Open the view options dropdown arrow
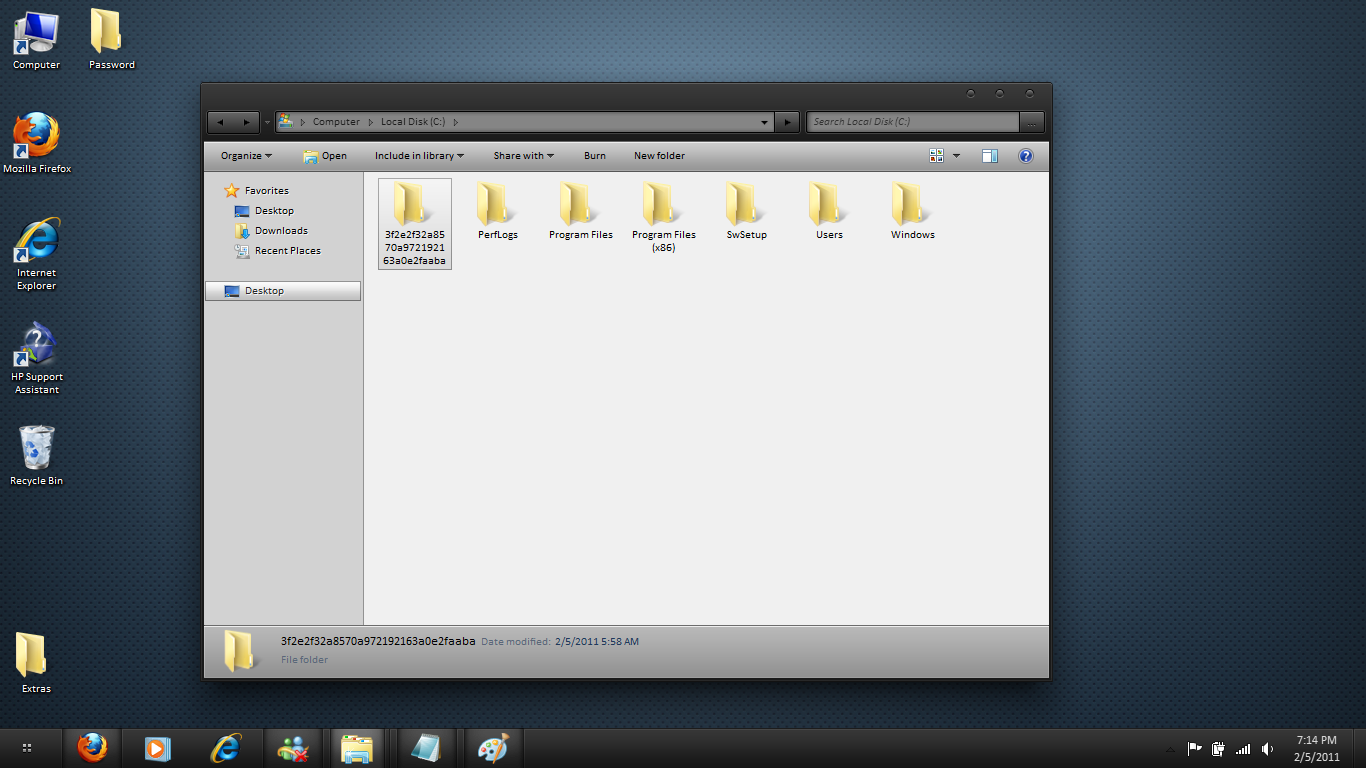The width and height of the screenshot is (1366, 768). pyautogui.click(x=956, y=156)
